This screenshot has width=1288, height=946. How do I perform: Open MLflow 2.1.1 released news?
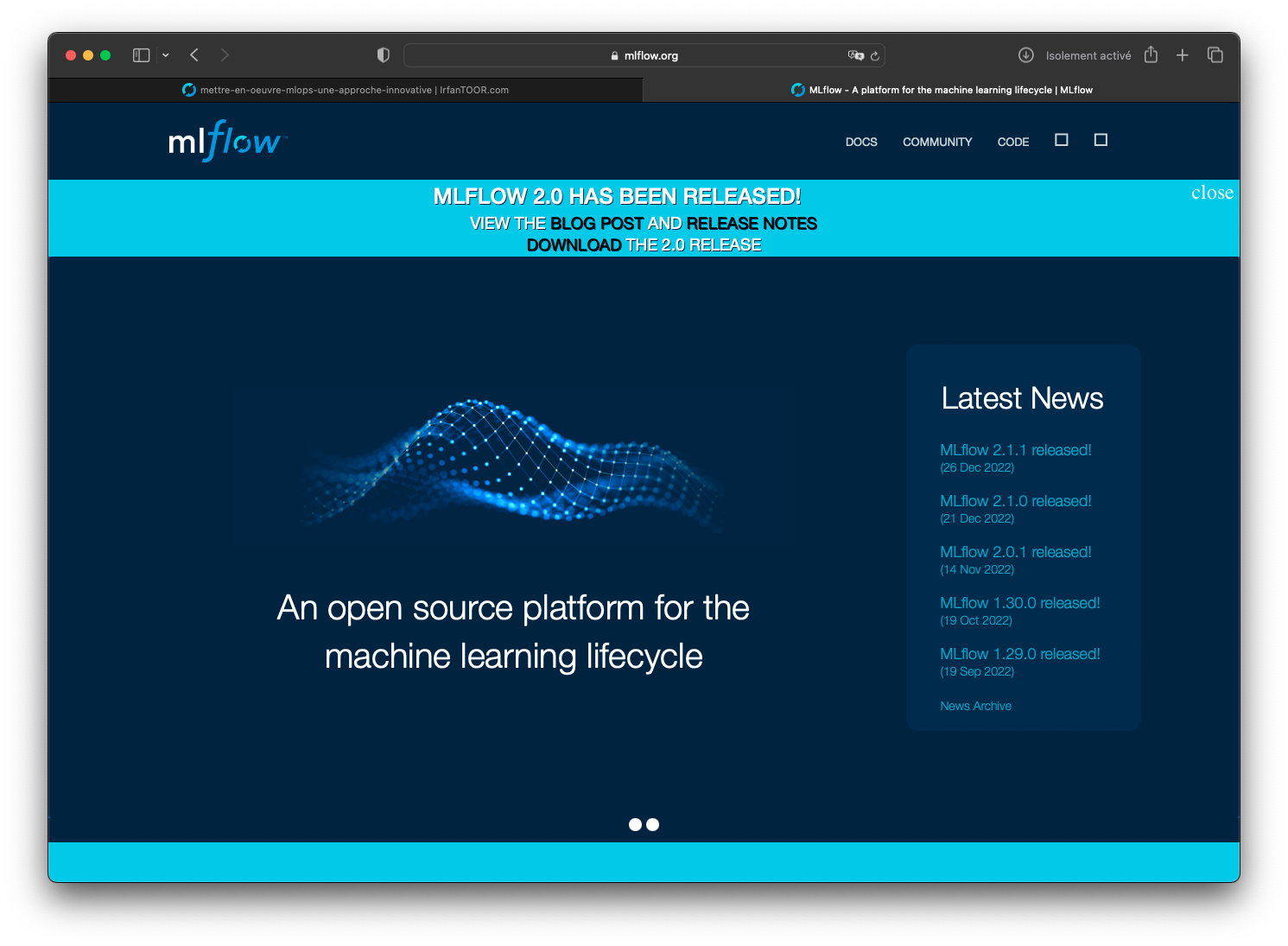[1016, 450]
